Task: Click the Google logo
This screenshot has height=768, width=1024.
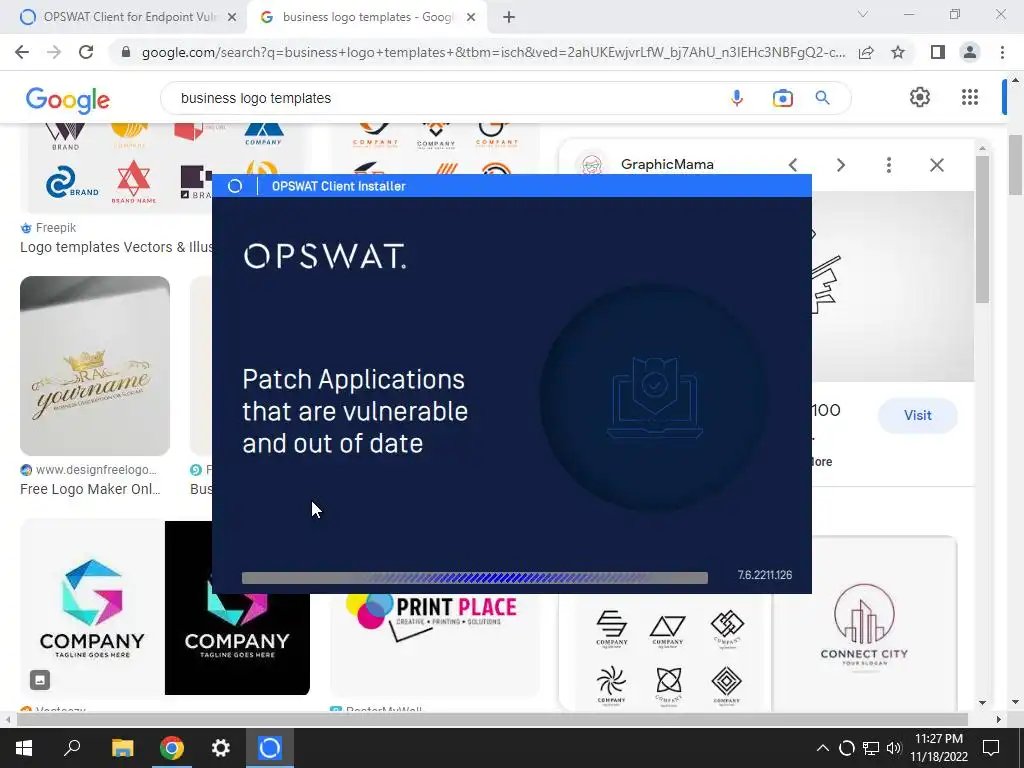Action: tap(68, 99)
